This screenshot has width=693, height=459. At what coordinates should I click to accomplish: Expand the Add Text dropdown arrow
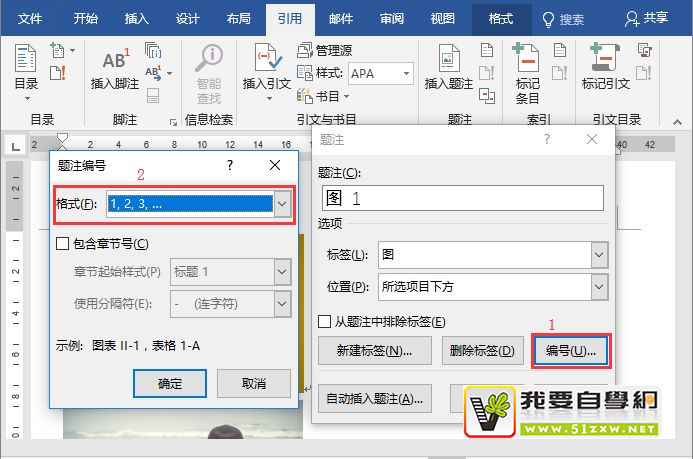[72, 50]
